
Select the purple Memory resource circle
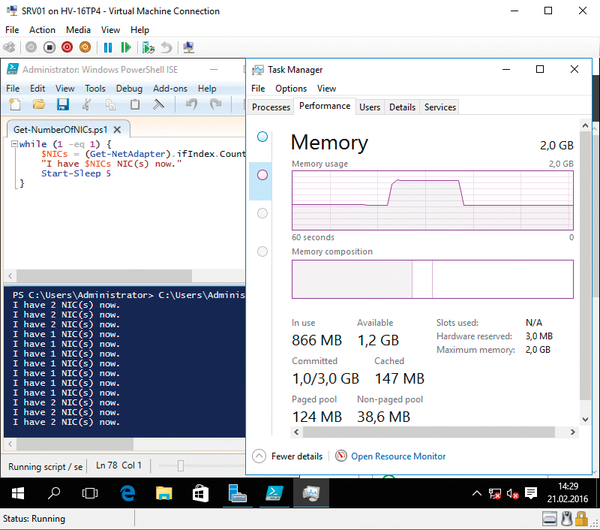[262, 175]
